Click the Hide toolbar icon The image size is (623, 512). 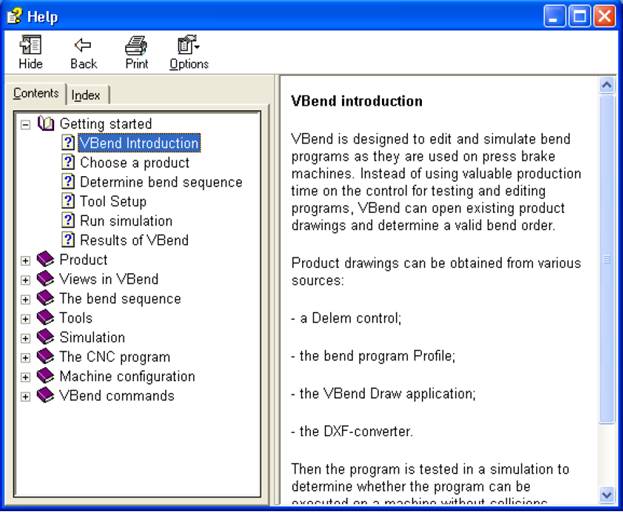[31, 45]
